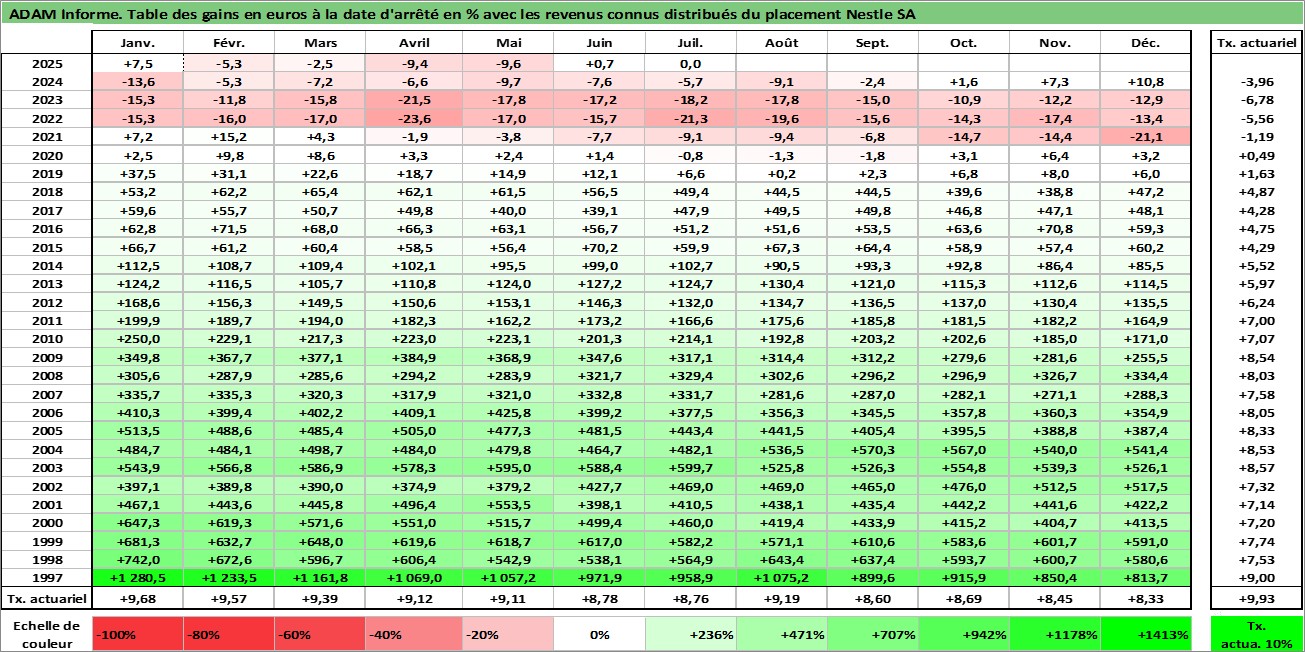Select the '+0,49' actuarial rate for 2020
1305x652 pixels.
[1257, 155]
